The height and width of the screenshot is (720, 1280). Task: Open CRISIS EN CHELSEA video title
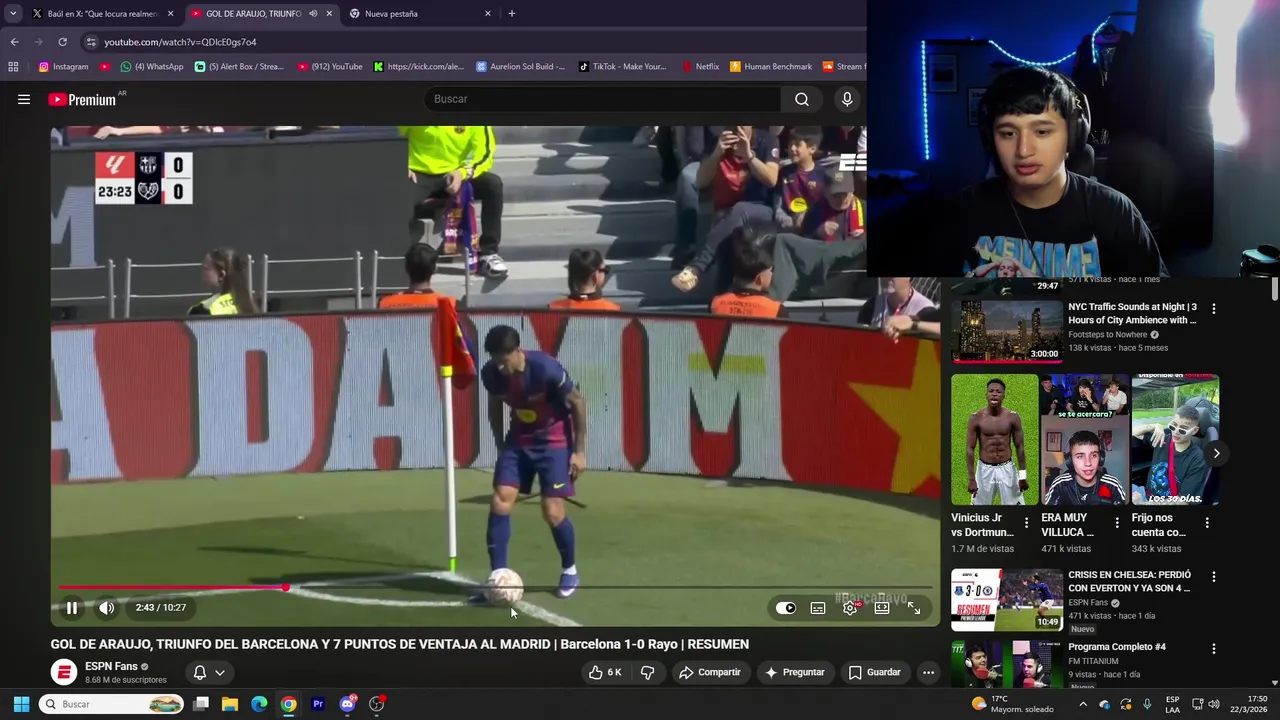1129,582
